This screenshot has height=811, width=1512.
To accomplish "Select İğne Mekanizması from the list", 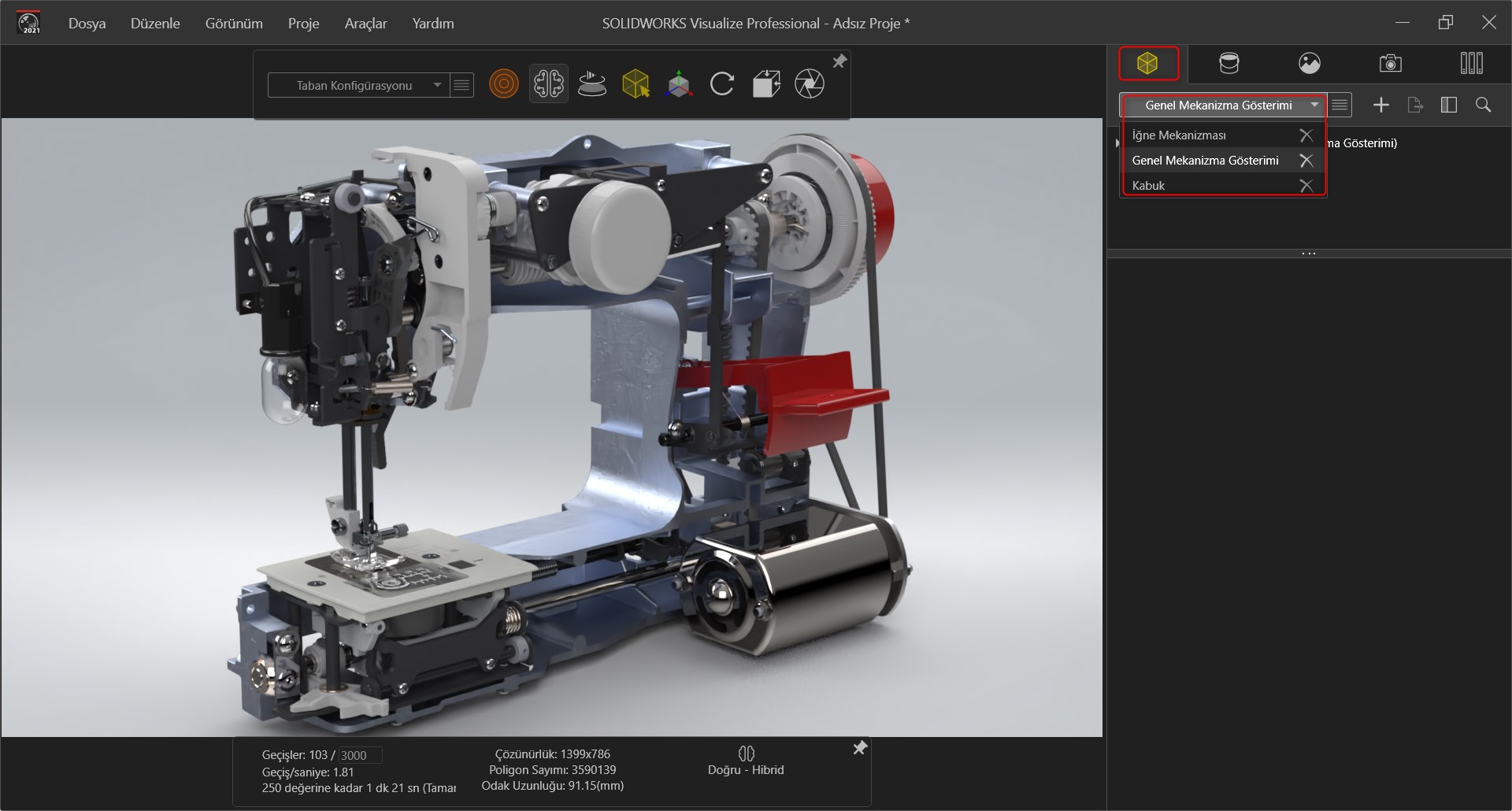I will (1179, 135).
